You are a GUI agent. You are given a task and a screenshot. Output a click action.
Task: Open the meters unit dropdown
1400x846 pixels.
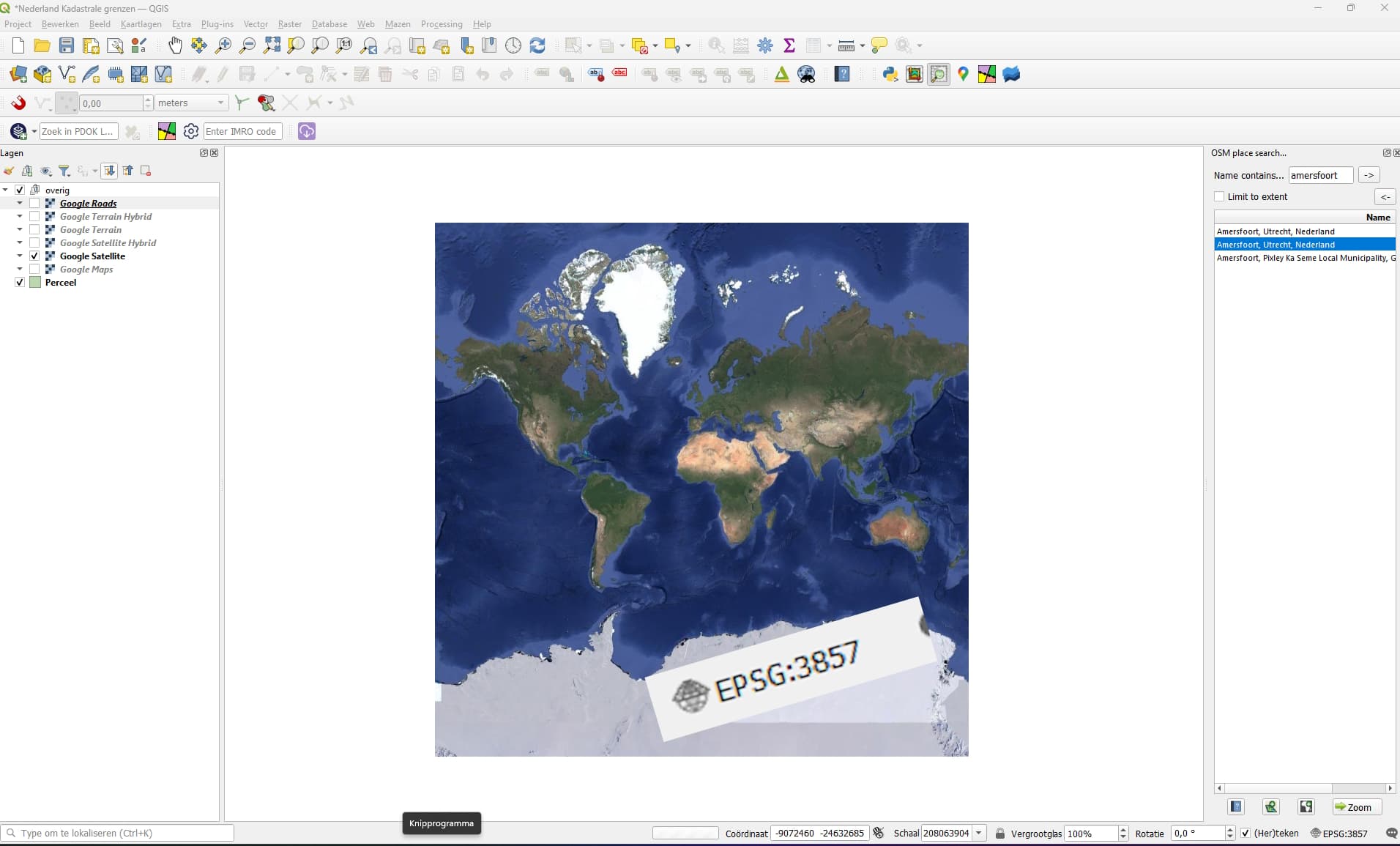click(x=220, y=103)
